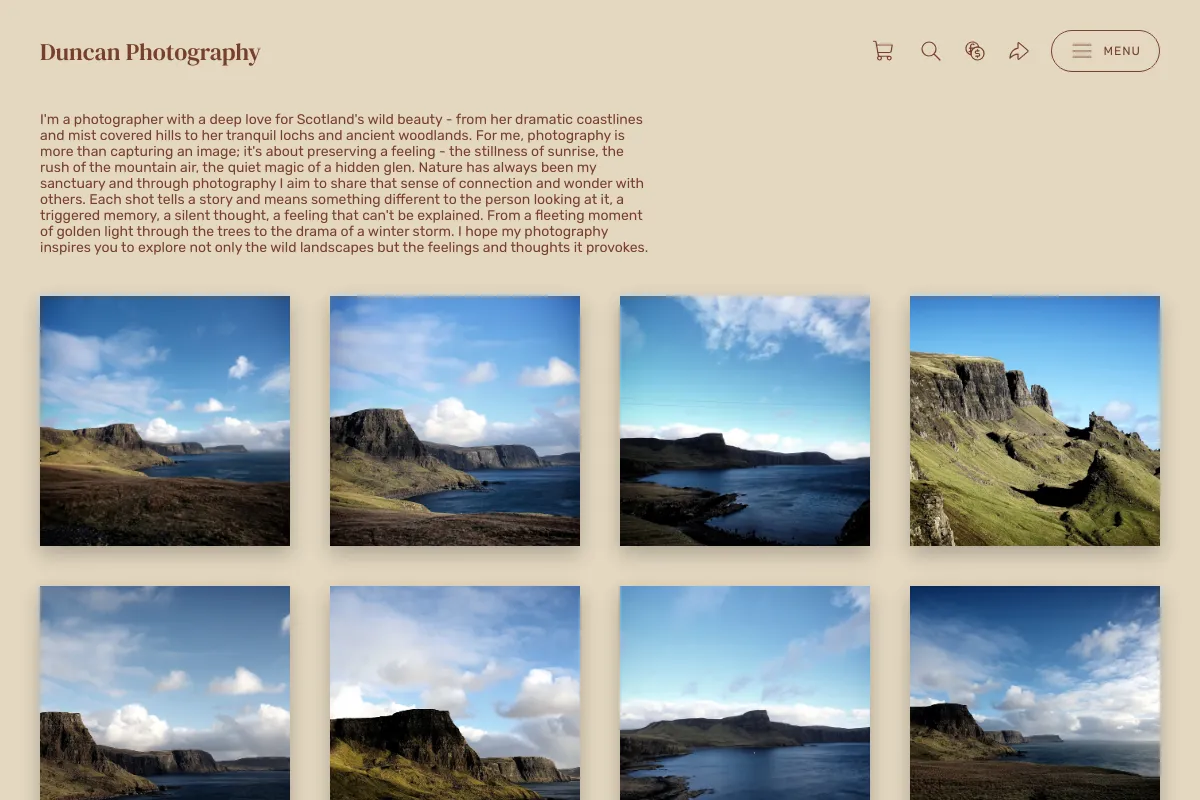Click the MENU text label

(1122, 51)
